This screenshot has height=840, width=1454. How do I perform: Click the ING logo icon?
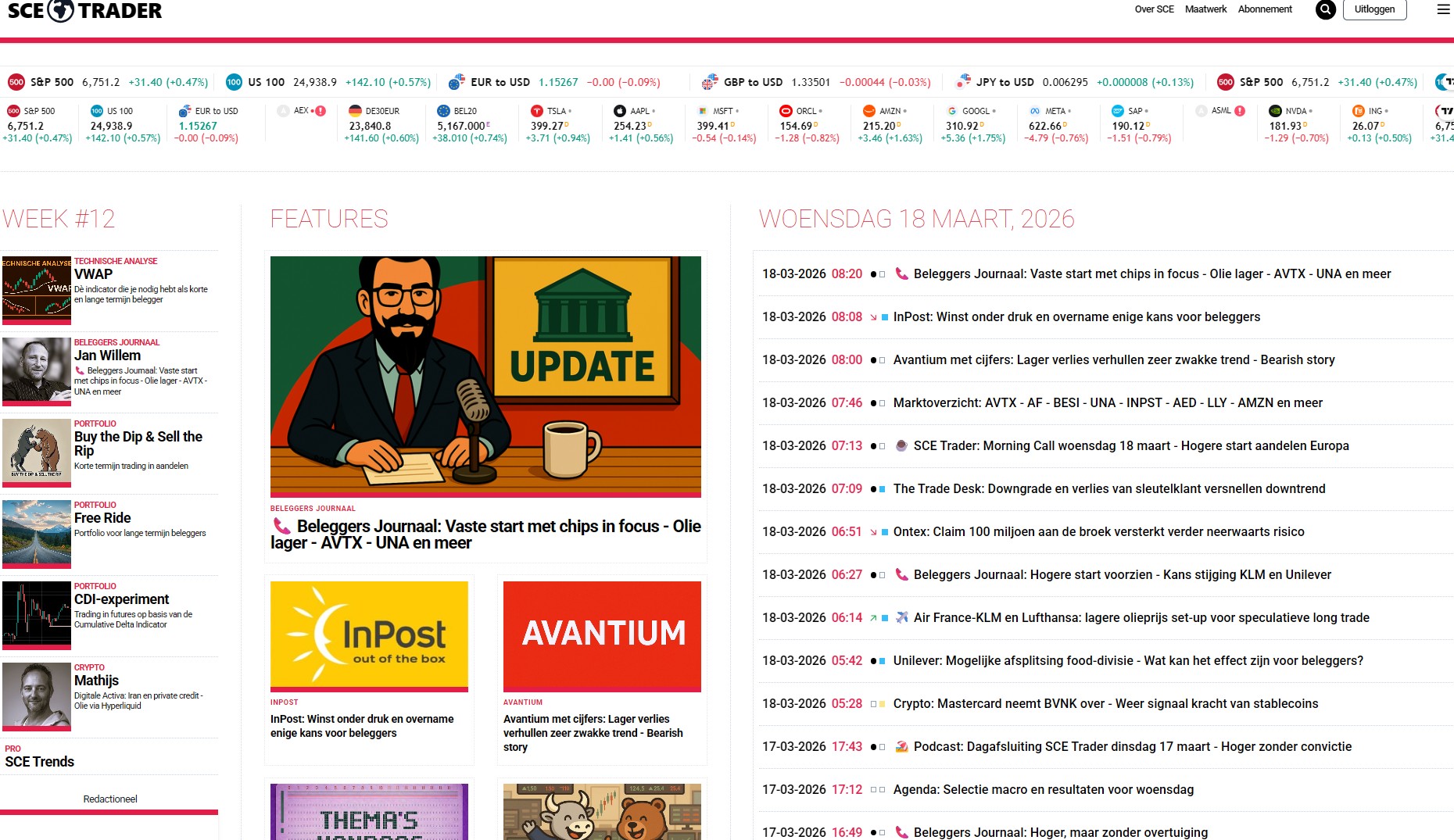coord(1359,111)
